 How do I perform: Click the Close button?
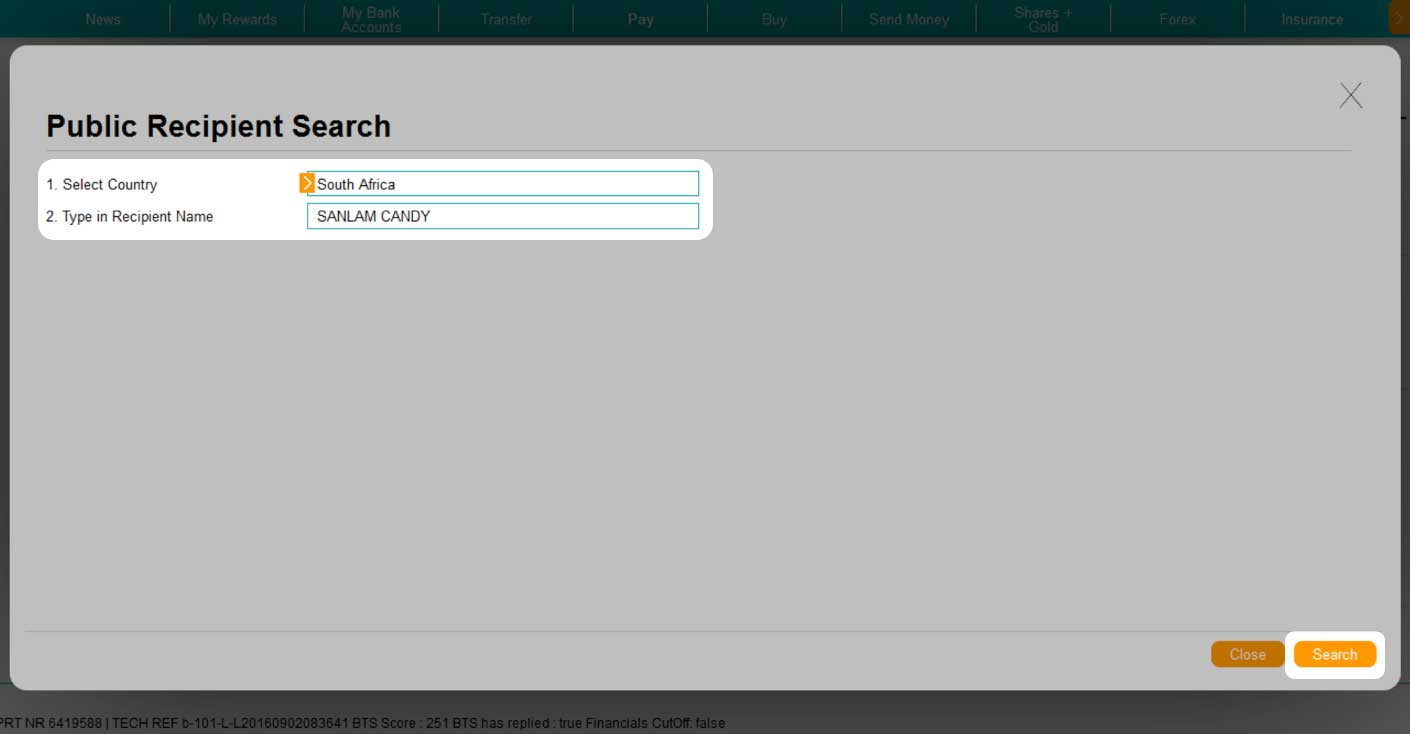point(1247,654)
